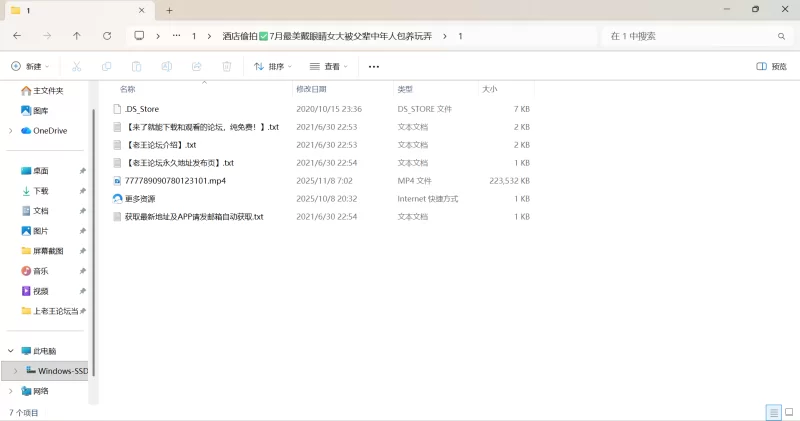Switch to details view in status bar

(x=773, y=412)
